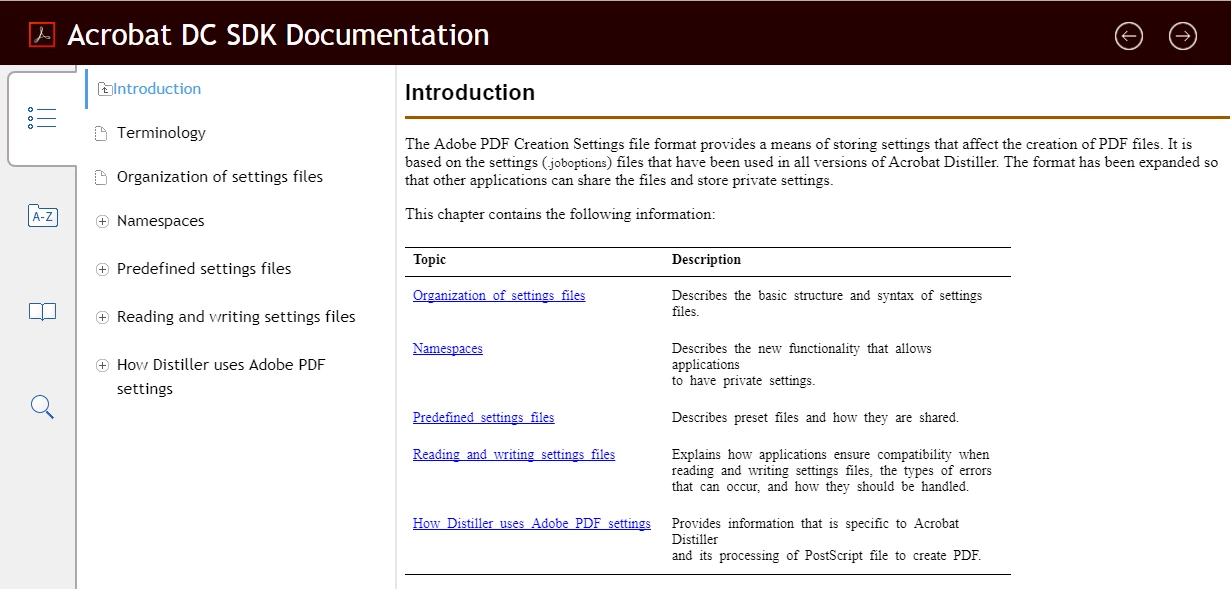Select How Distiller uses Adobe PDF settings entry
Image resolution: width=1231 pixels, height=589 pixels.
(x=221, y=377)
